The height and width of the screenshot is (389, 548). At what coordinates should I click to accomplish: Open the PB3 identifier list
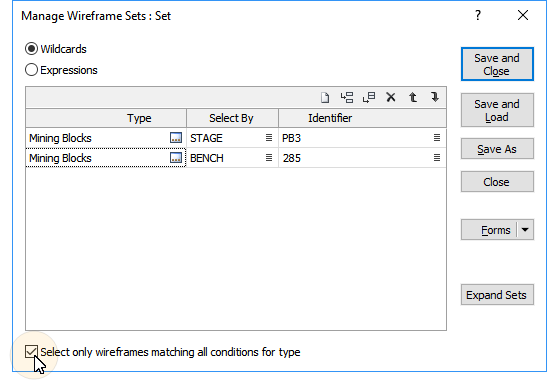tap(437, 138)
